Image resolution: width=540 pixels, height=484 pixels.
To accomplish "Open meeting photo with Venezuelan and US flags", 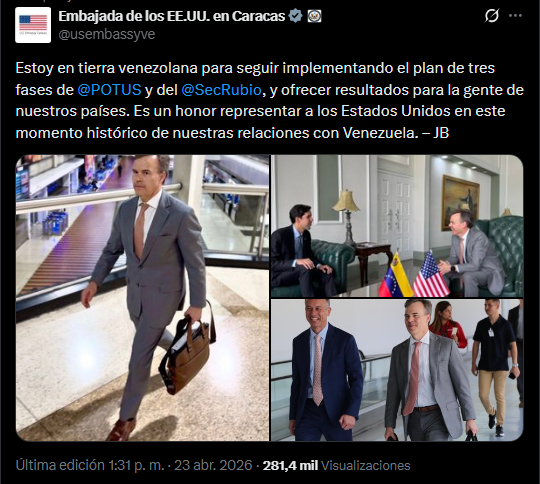I will coord(397,226).
